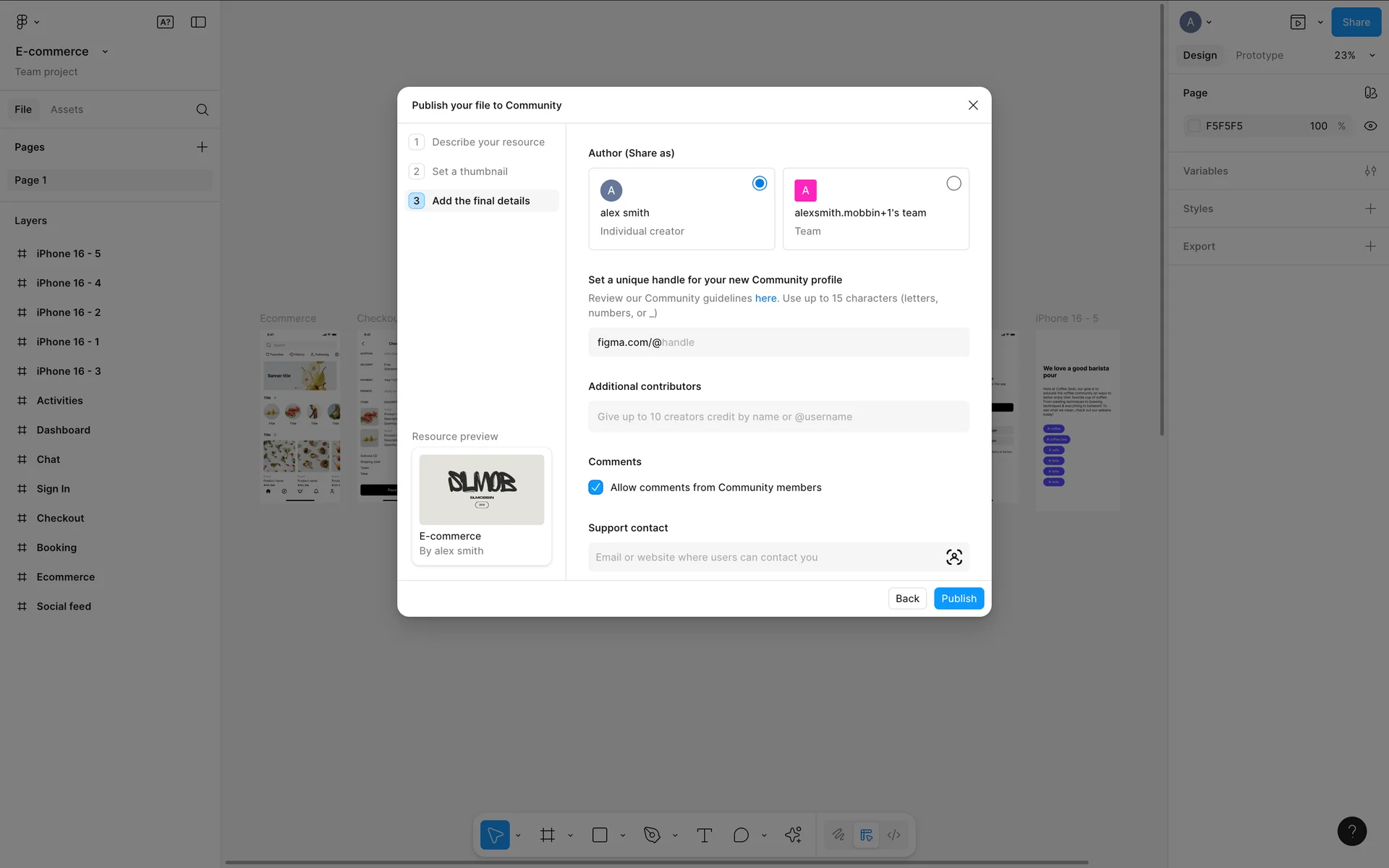The width and height of the screenshot is (1389, 868).
Task: Select the Comment tool
Action: pos(741,835)
